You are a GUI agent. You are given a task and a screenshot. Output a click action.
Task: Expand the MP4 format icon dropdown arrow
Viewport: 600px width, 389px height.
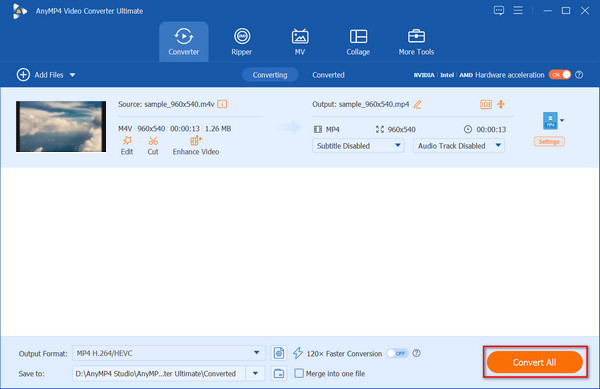(562, 120)
